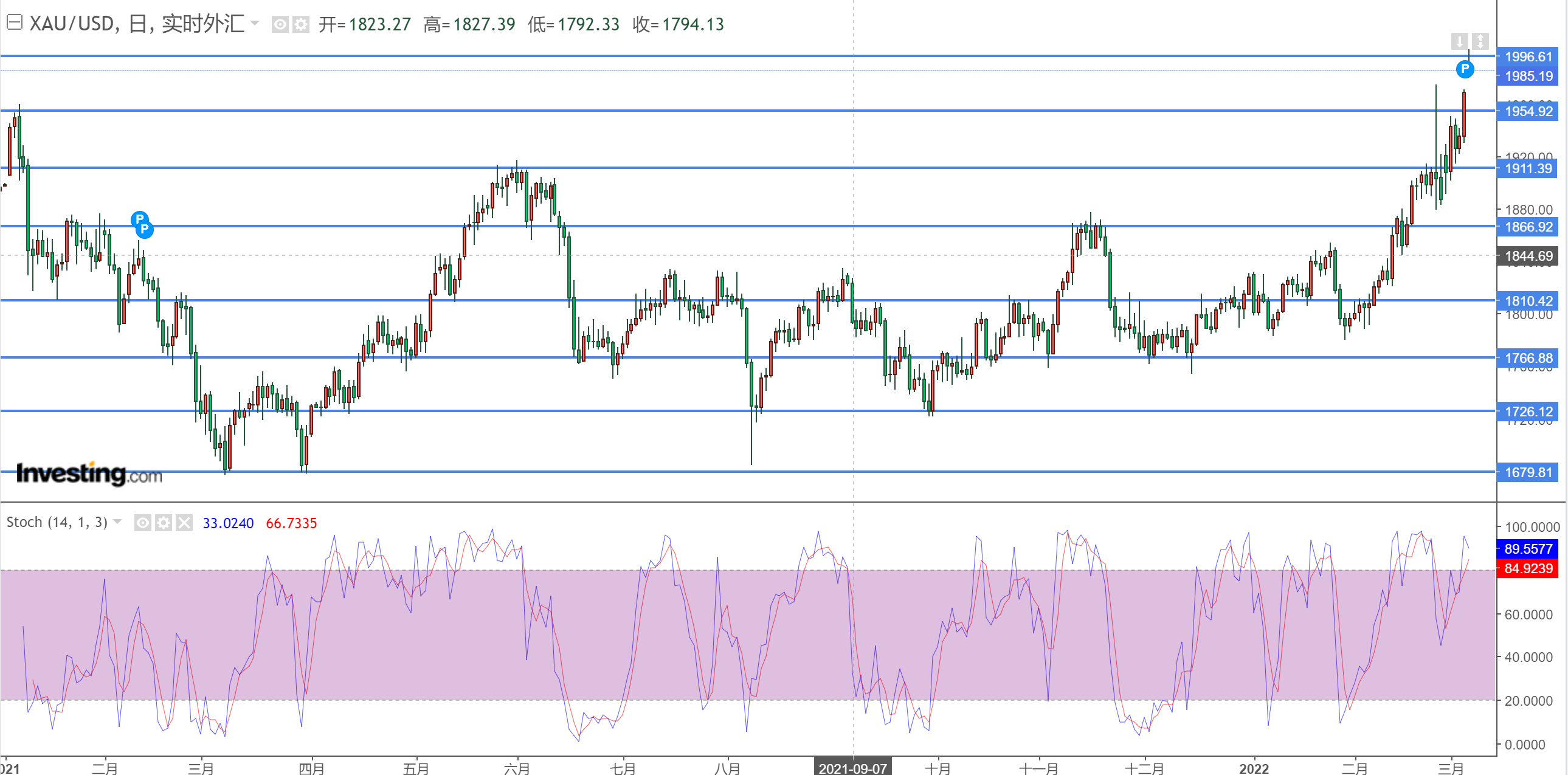Click the 2022 year label on time axis
The image size is (1568, 775).
coord(1254,769)
